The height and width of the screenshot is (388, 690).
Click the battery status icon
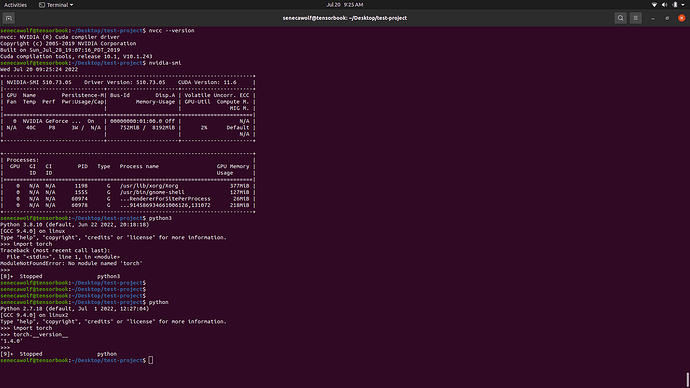click(675, 5)
